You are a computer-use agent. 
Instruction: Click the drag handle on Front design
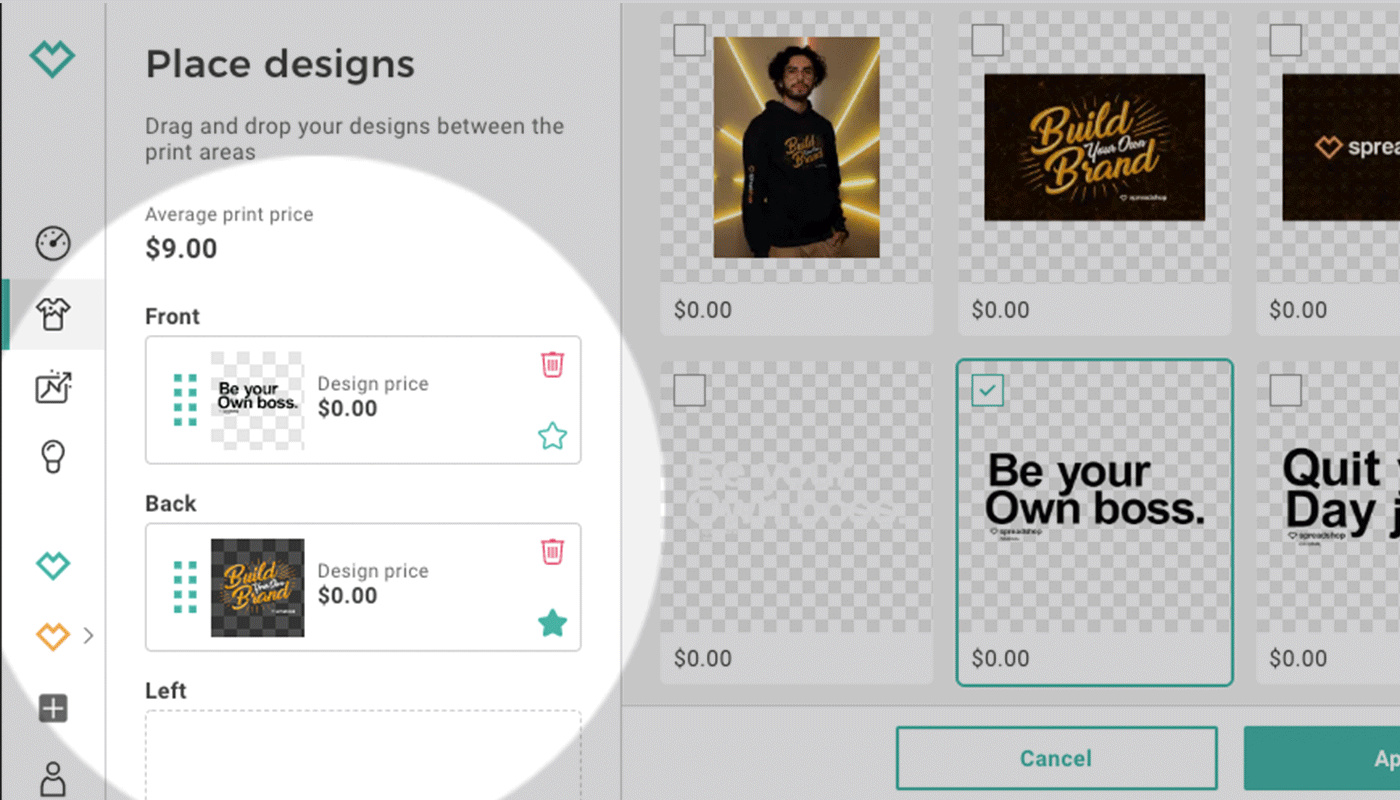(x=185, y=400)
